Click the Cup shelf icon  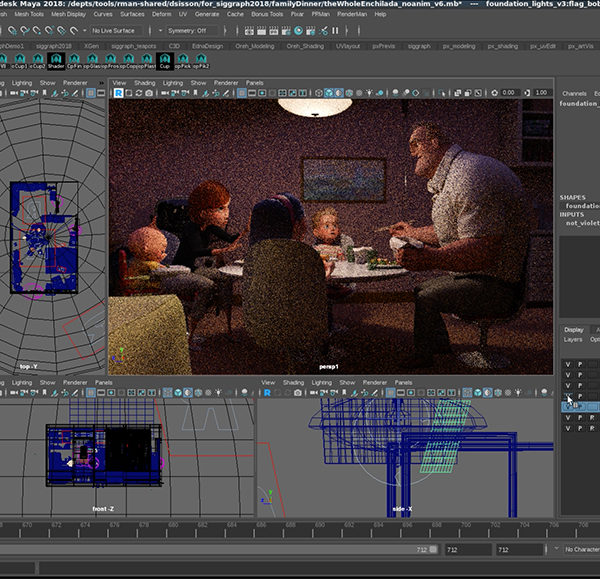(x=165, y=61)
